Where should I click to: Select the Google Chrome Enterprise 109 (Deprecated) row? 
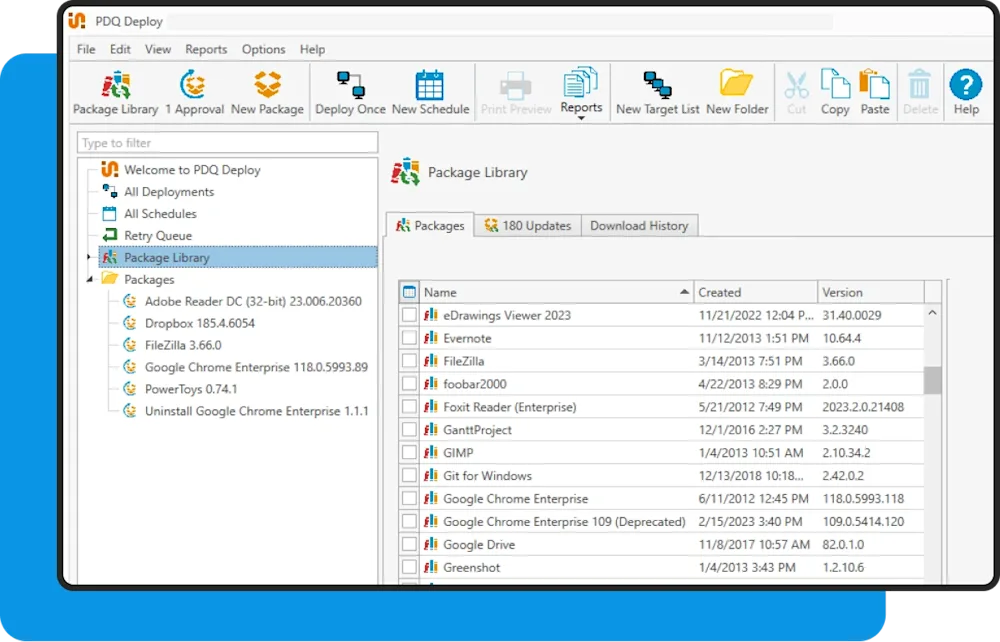pos(661,522)
